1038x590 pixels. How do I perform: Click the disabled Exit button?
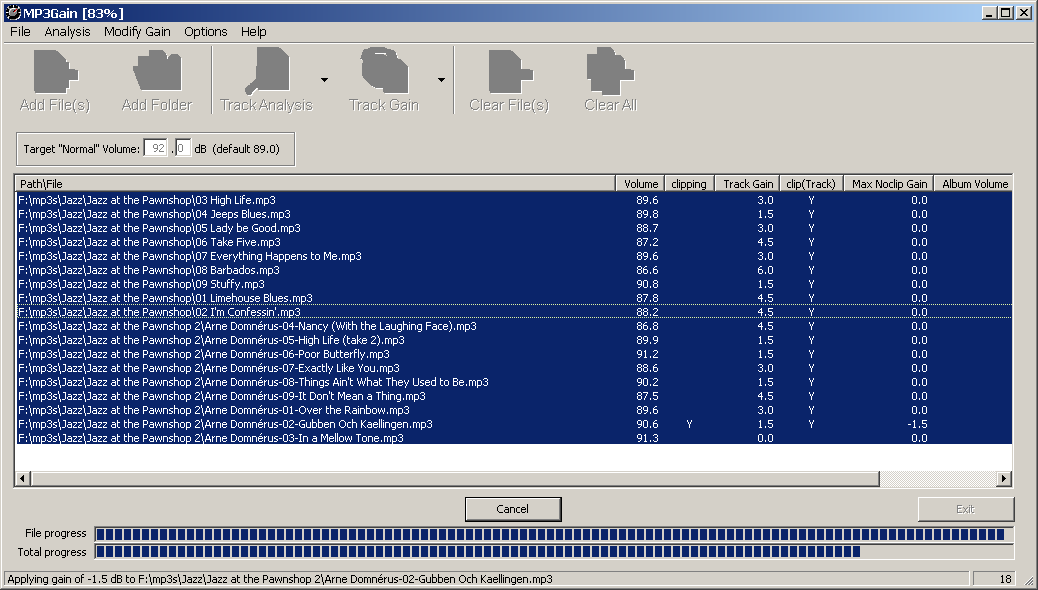(965, 509)
